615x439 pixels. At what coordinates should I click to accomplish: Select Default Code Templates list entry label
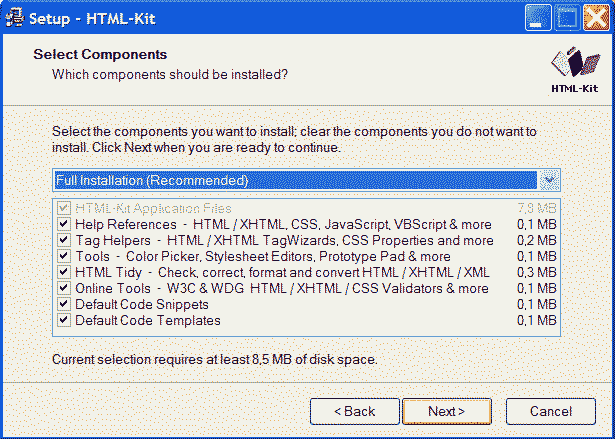coord(148,321)
